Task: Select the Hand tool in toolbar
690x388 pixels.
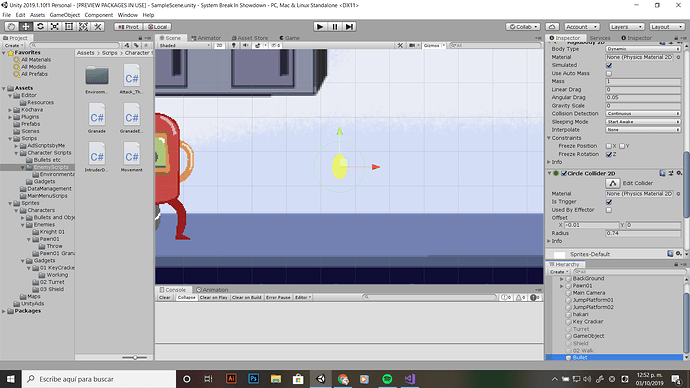Action: point(11,27)
